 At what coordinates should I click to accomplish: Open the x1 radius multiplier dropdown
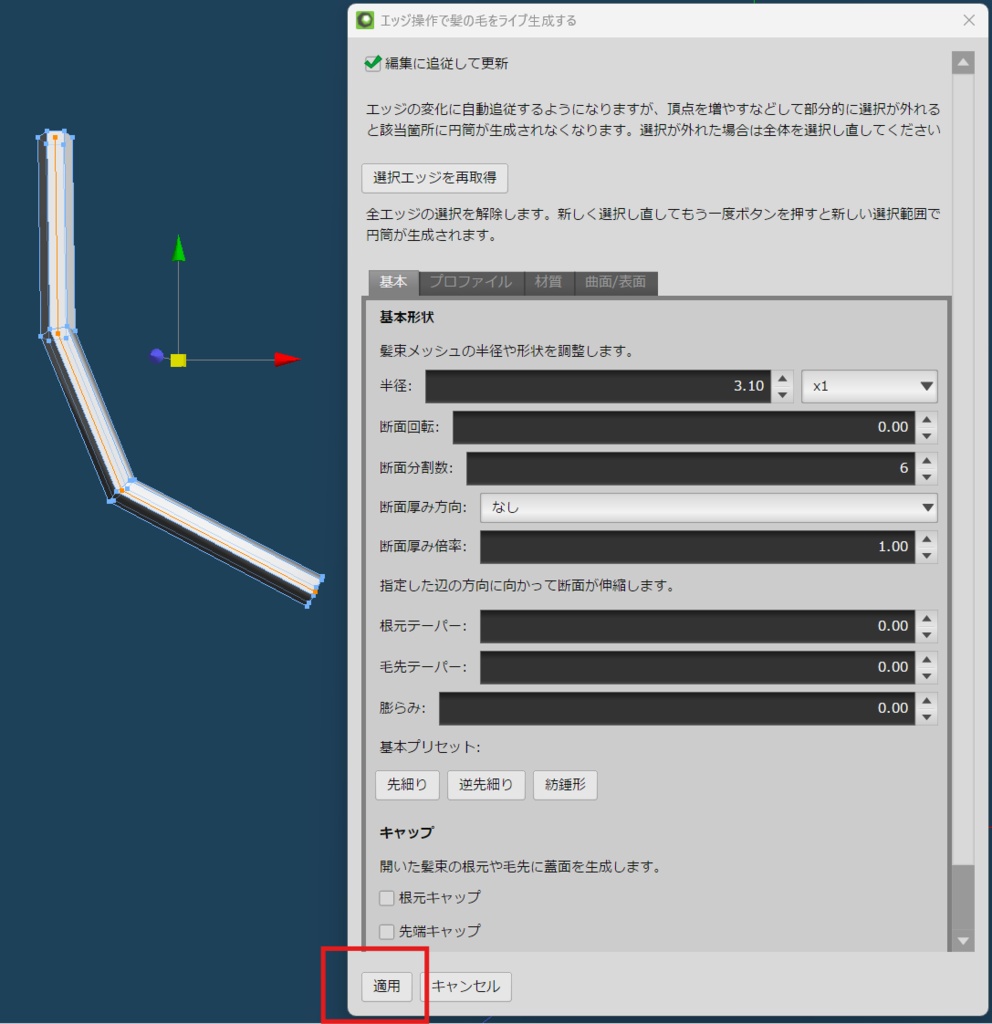click(x=869, y=386)
